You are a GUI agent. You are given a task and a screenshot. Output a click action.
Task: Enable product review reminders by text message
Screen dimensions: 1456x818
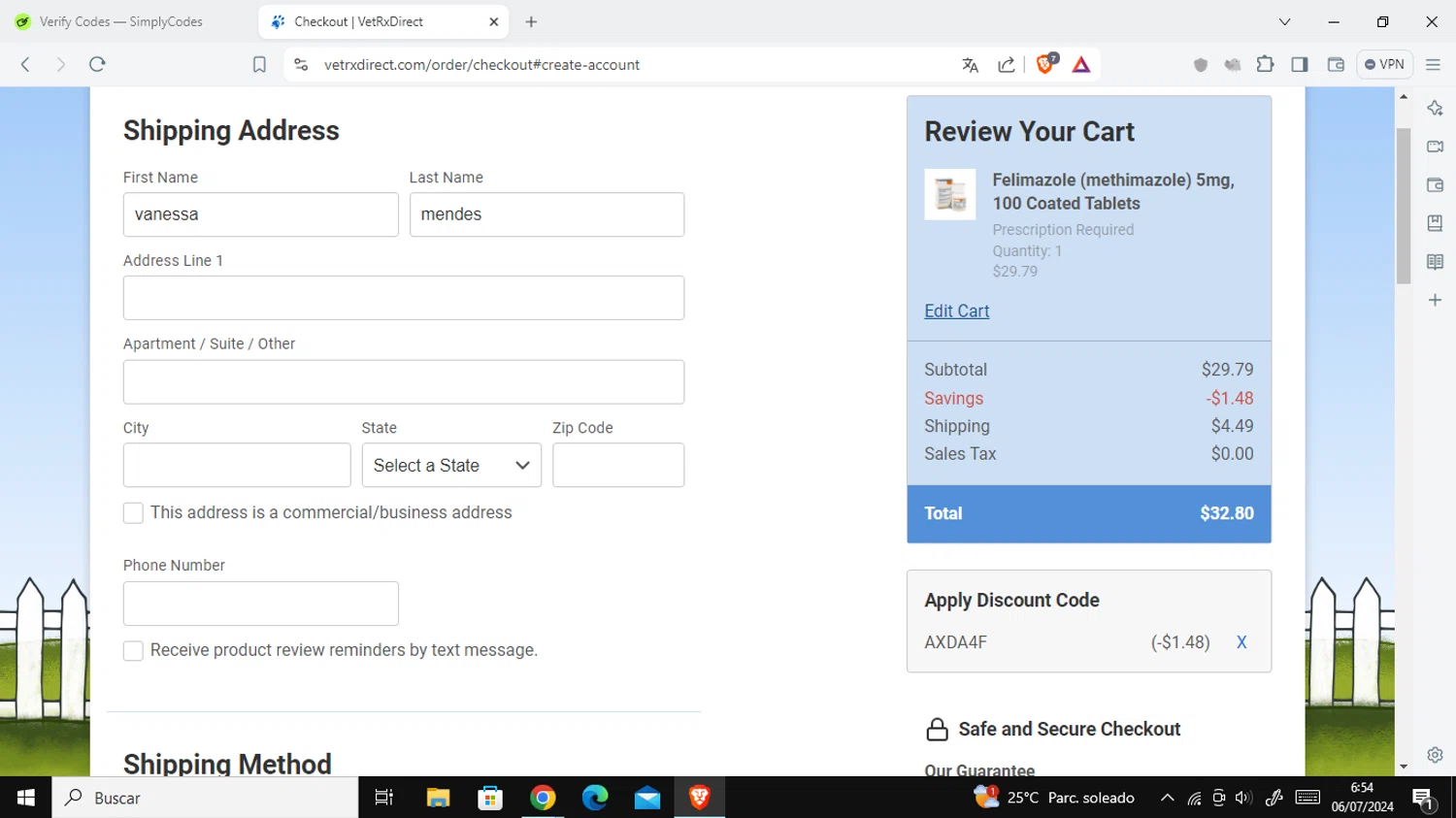[133, 650]
